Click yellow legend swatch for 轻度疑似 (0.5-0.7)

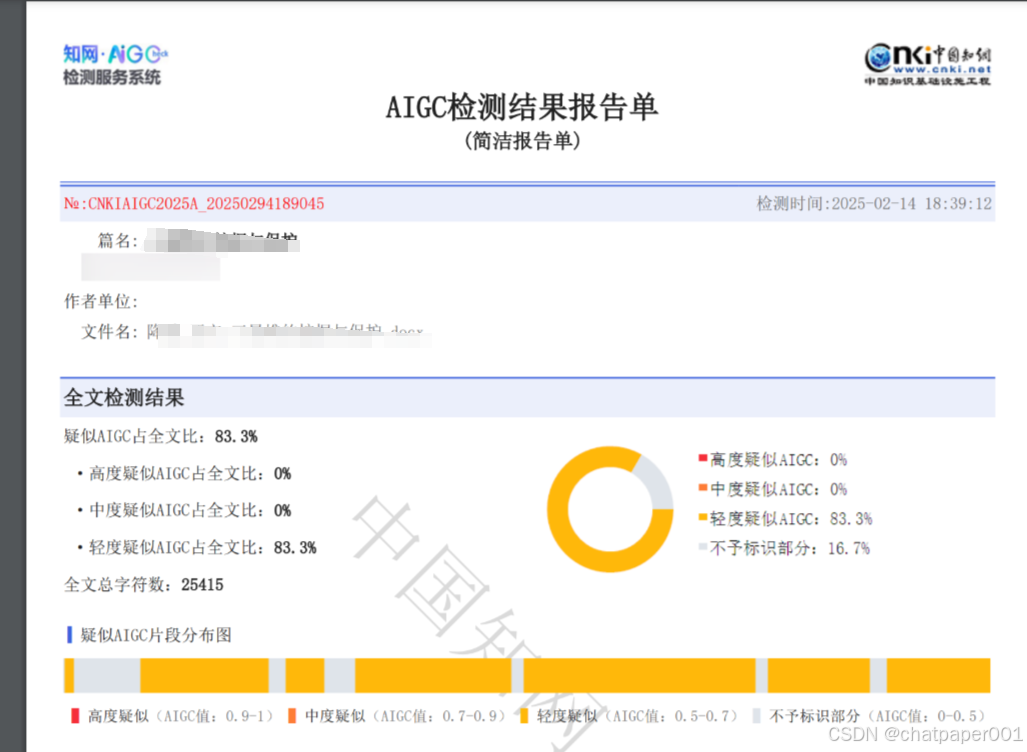click(x=524, y=716)
